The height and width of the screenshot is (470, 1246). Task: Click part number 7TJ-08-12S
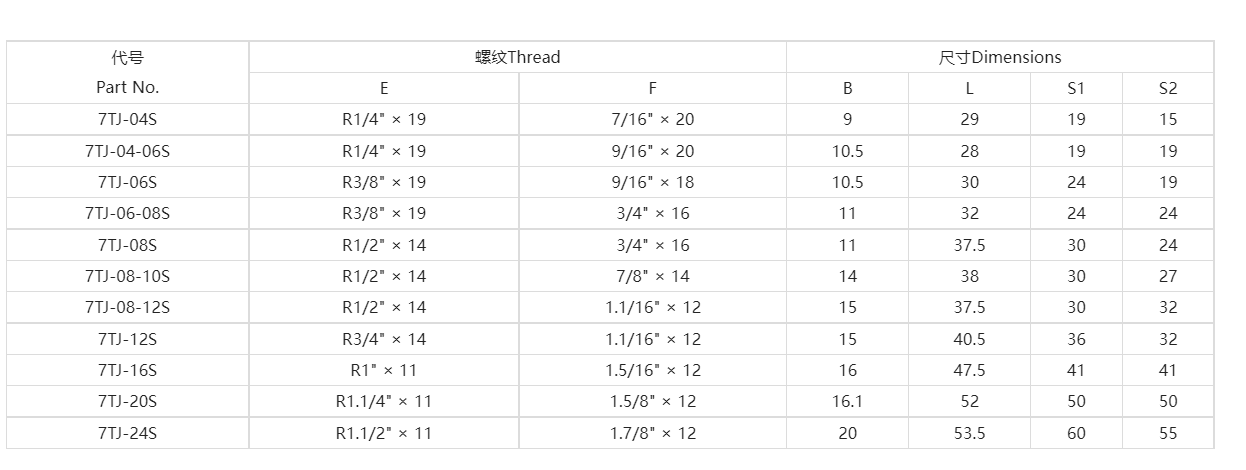point(128,307)
